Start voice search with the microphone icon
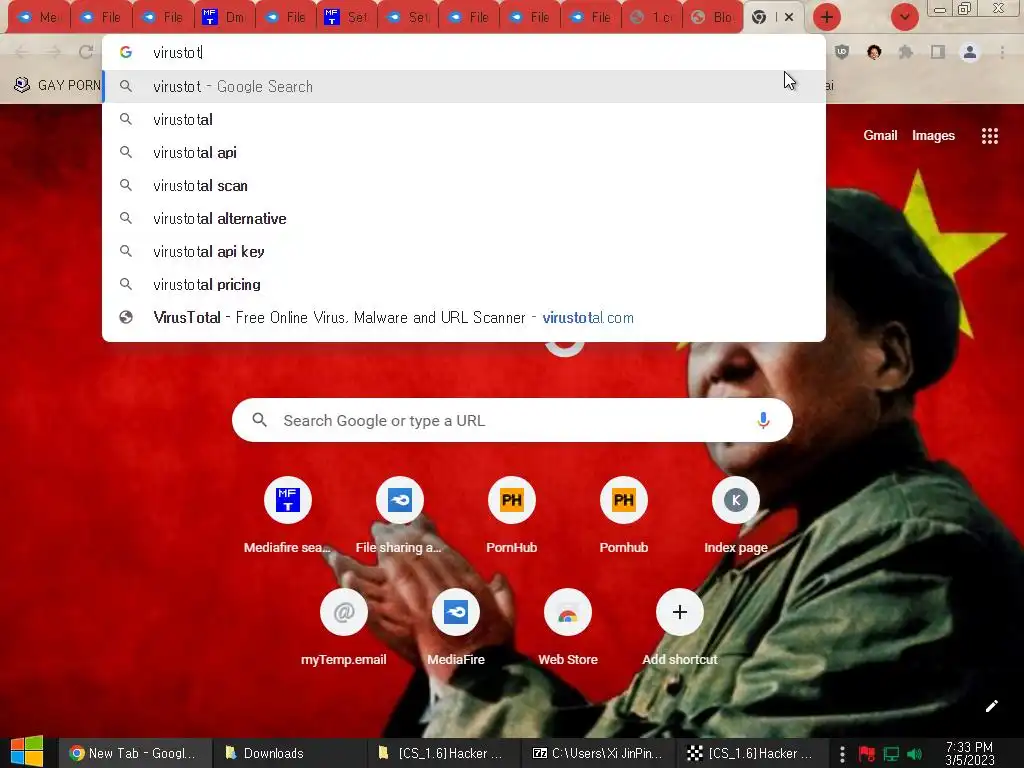The height and width of the screenshot is (768, 1024). 763,420
